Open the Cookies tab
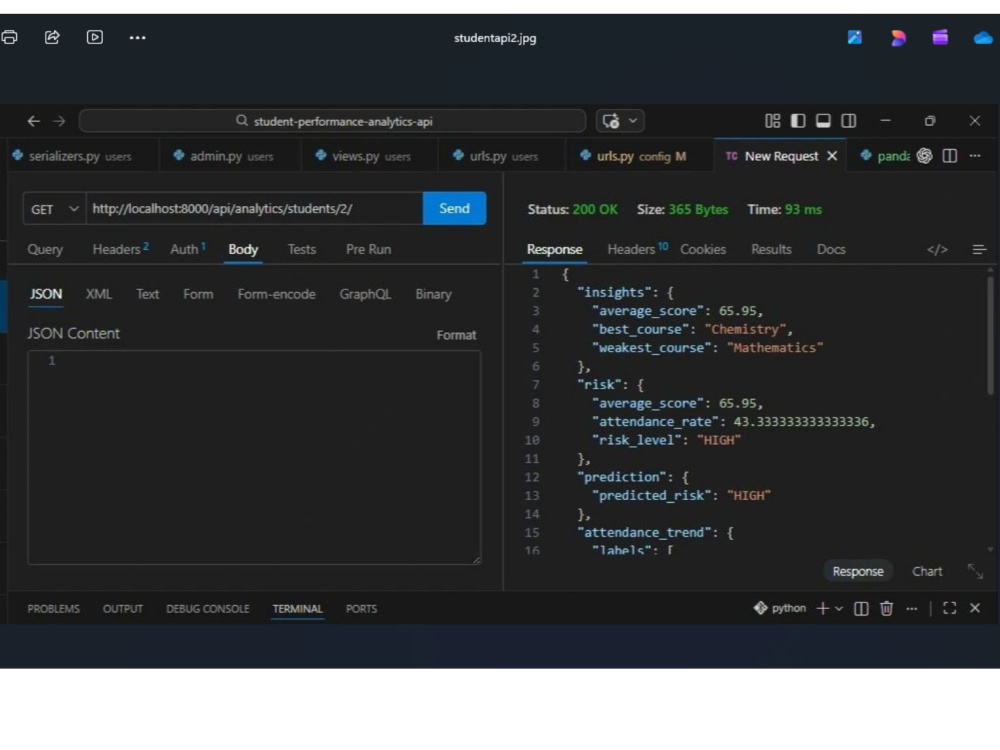Viewport: 1000px width, 750px height. click(703, 249)
